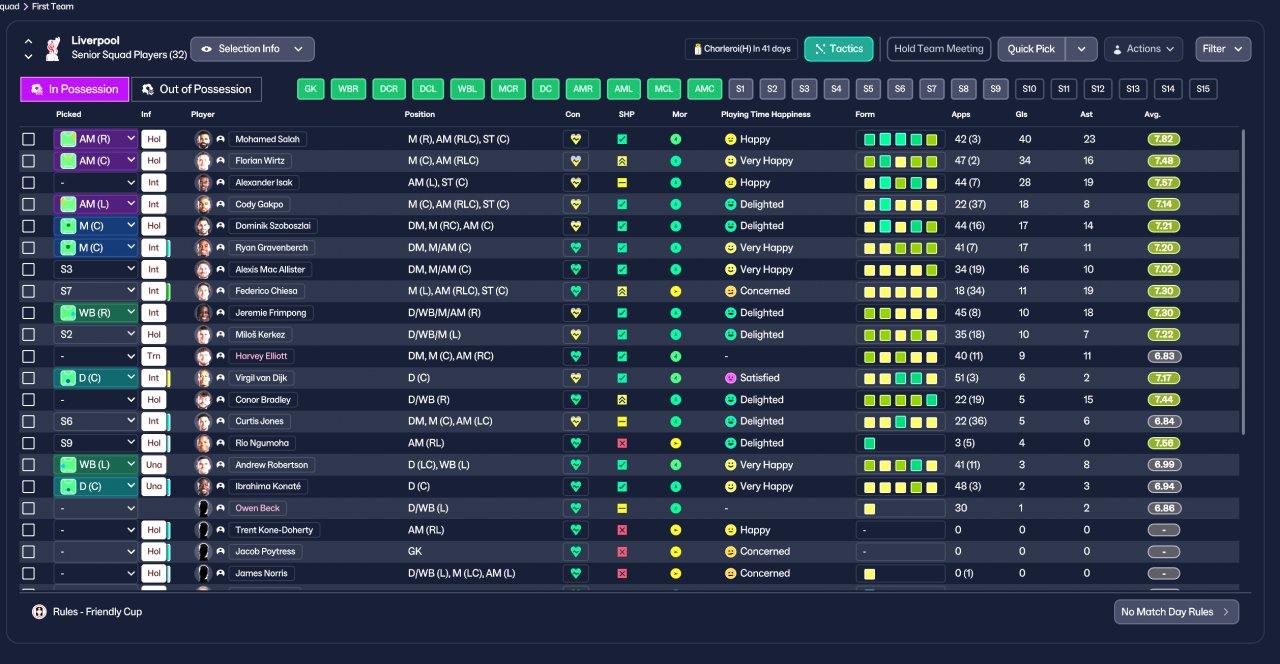This screenshot has width=1280, height=664.
Task: Go to the next squad with the down chevron
Action: (x=28, y=56)
